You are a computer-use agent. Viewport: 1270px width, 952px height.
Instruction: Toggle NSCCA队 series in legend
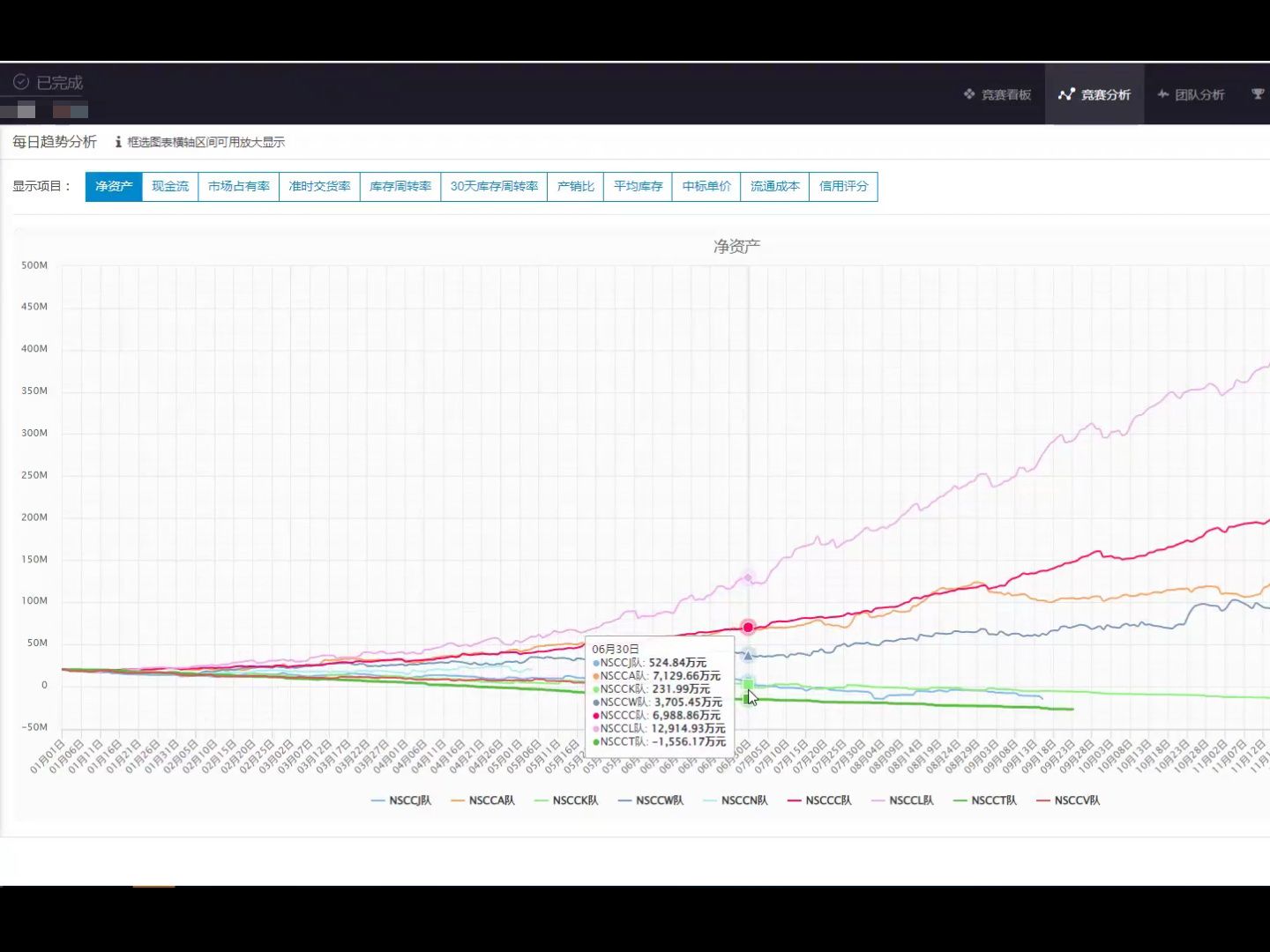(x=482, y=800)
